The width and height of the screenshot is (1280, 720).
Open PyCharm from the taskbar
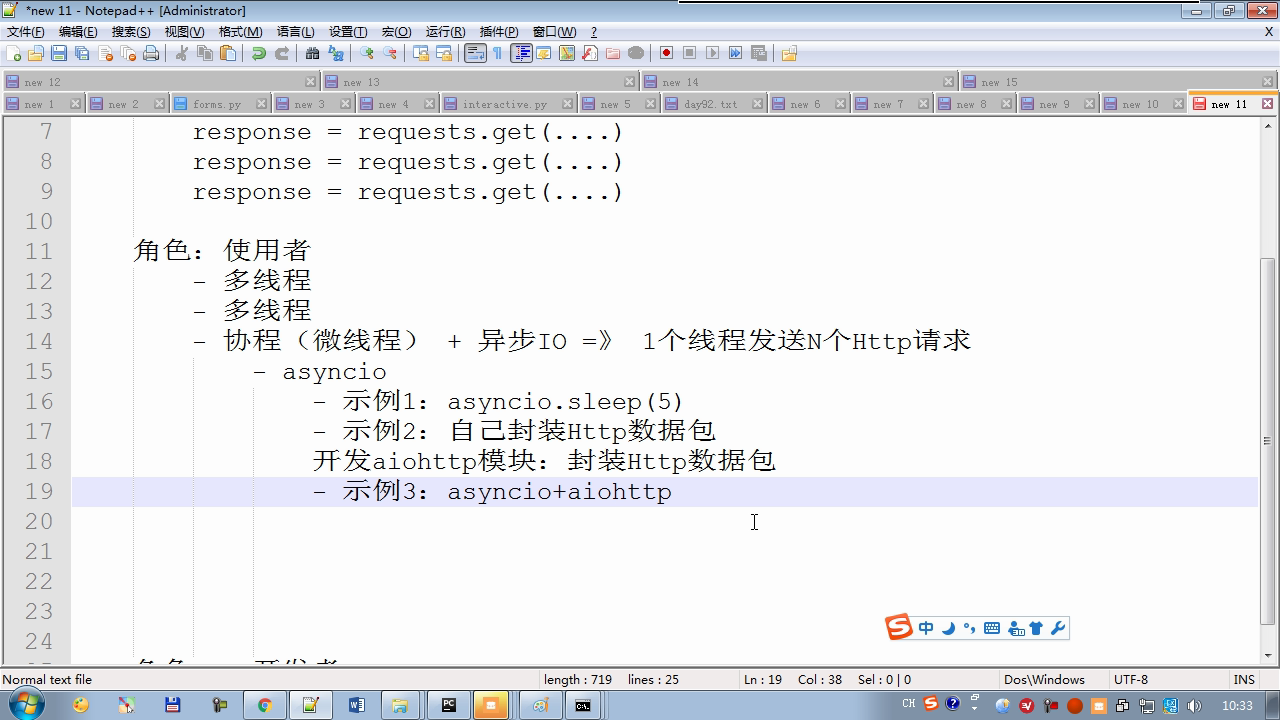448,705
